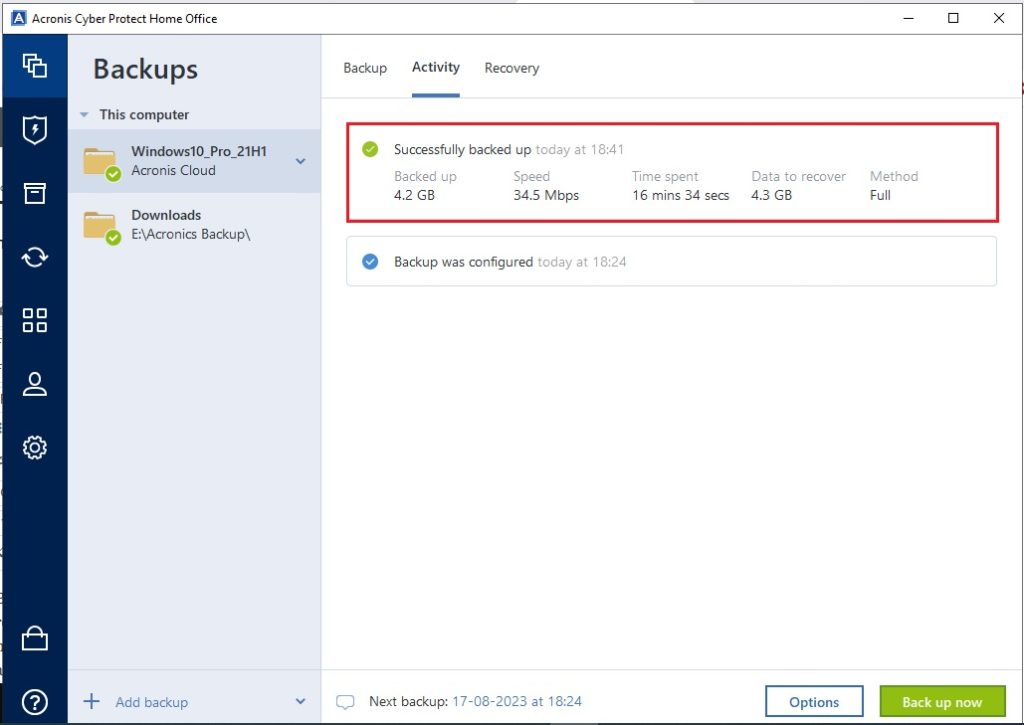The image size is (1024, 725).
Task: Click the 4.2 GB backed up value
Action: click(x=414, y=195)
